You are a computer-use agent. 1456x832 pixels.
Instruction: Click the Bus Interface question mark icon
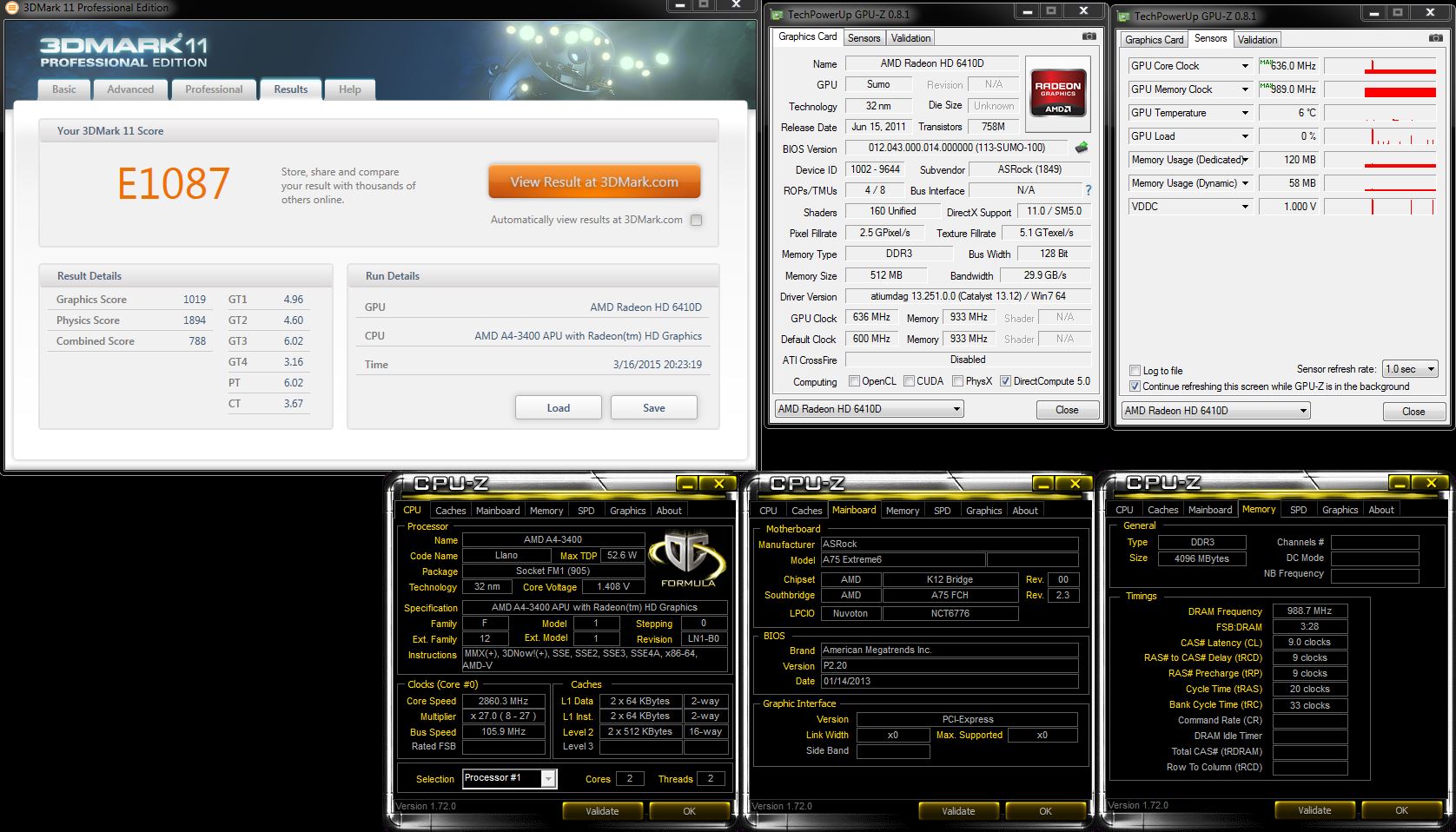(1088, 190)
